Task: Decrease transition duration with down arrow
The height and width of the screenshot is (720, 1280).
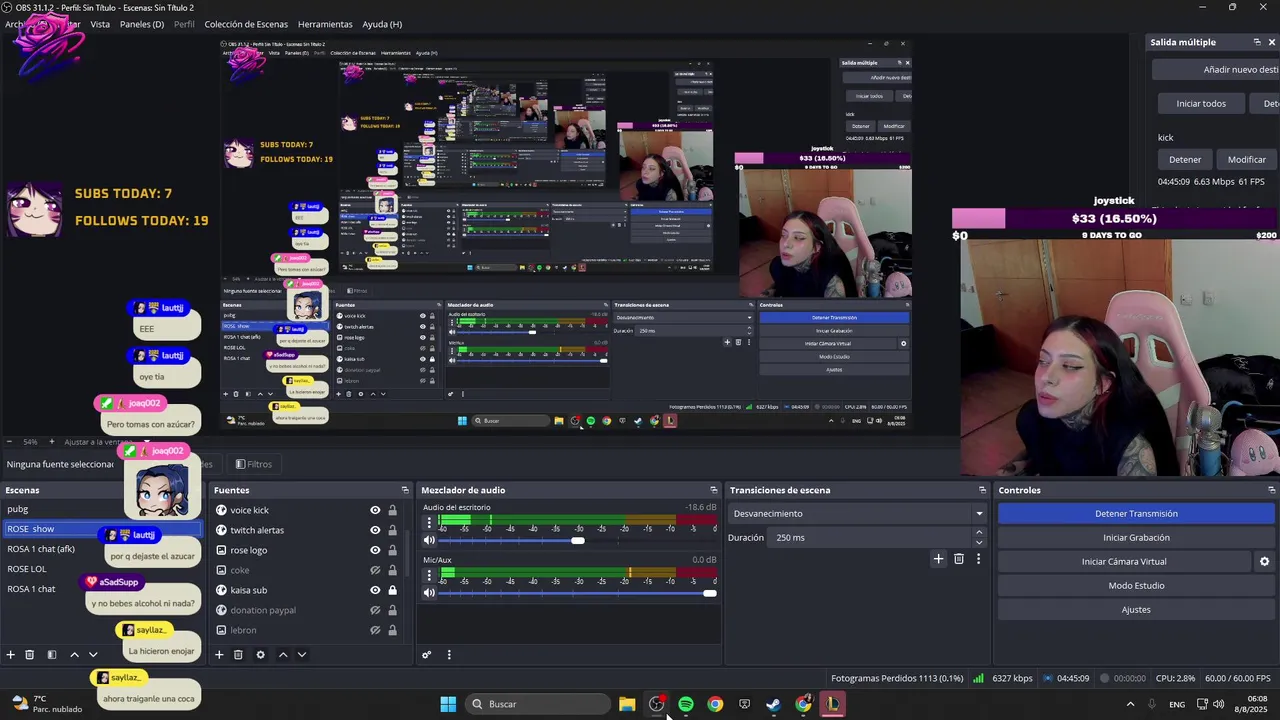Action: [x=979, y=542]
